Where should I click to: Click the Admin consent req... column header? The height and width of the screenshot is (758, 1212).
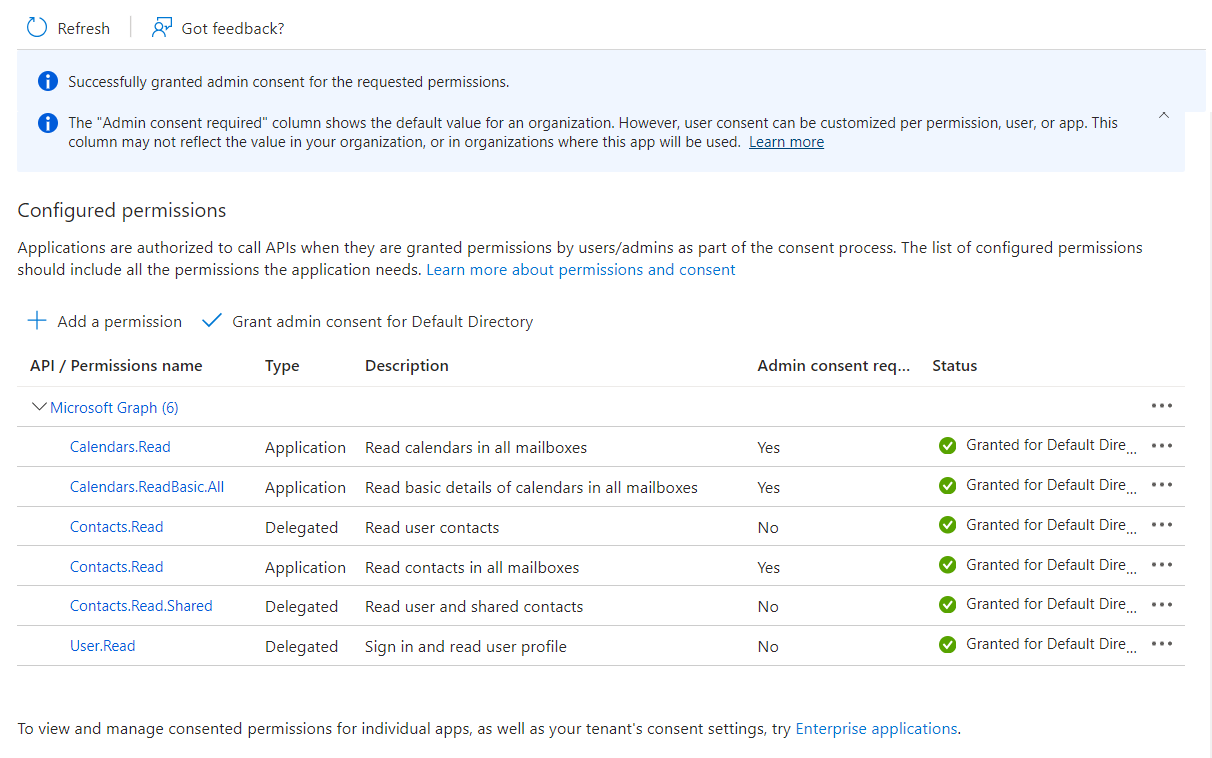tap(834, 366)
